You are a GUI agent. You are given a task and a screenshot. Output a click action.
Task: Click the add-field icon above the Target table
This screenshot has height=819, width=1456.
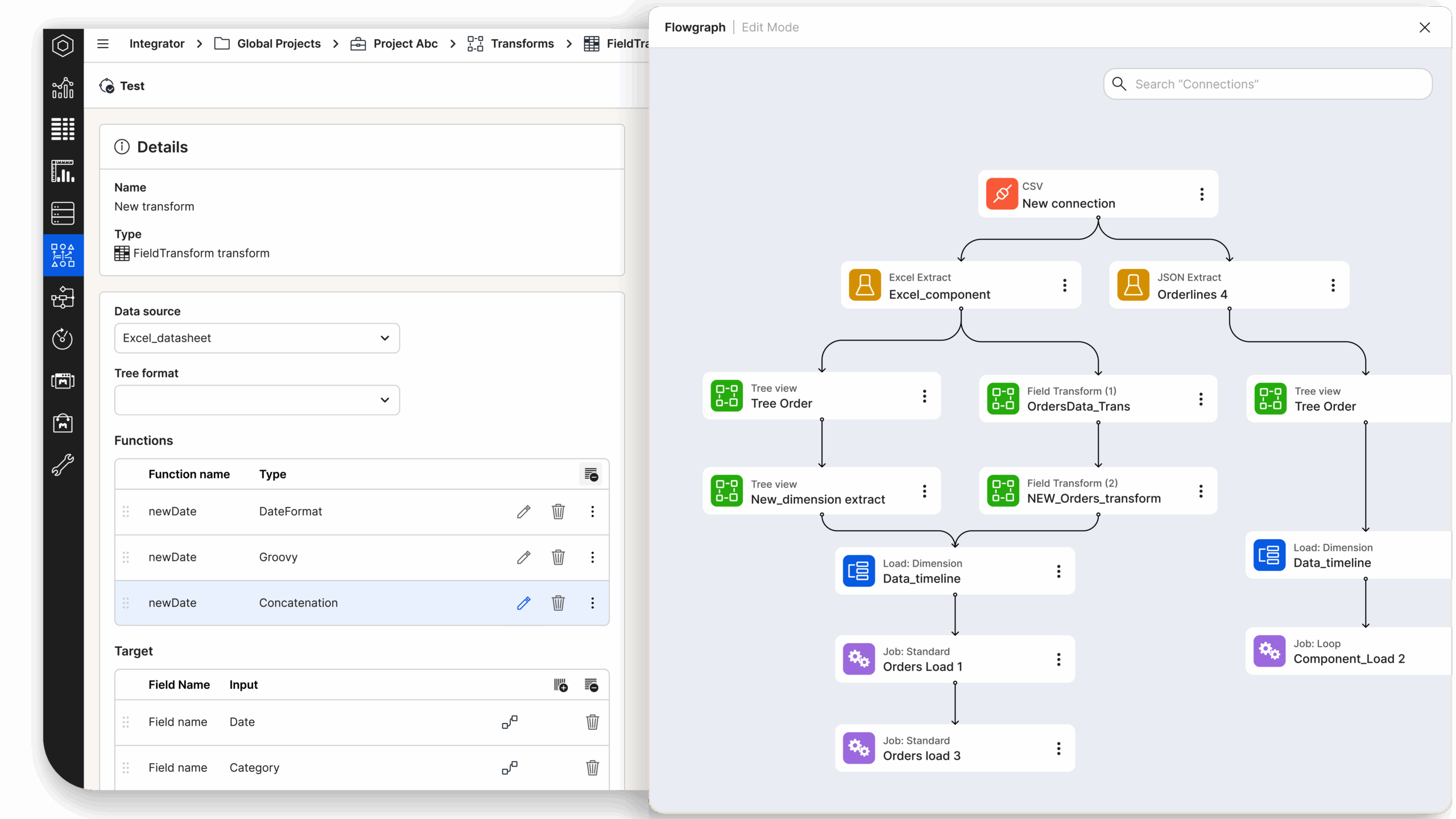[560, 685]
